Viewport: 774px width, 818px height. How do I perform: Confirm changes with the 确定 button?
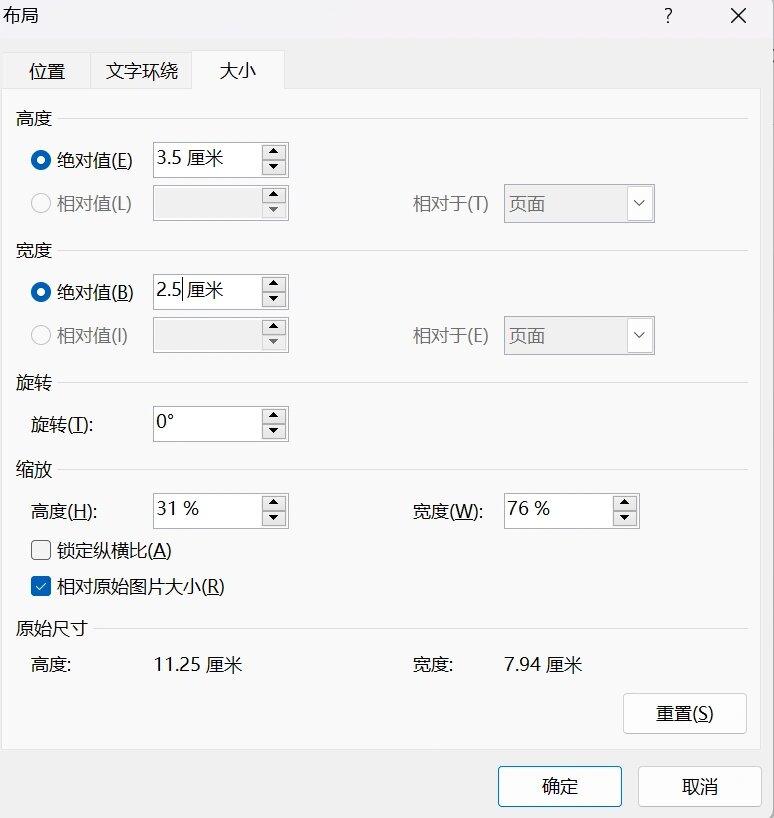560,786
